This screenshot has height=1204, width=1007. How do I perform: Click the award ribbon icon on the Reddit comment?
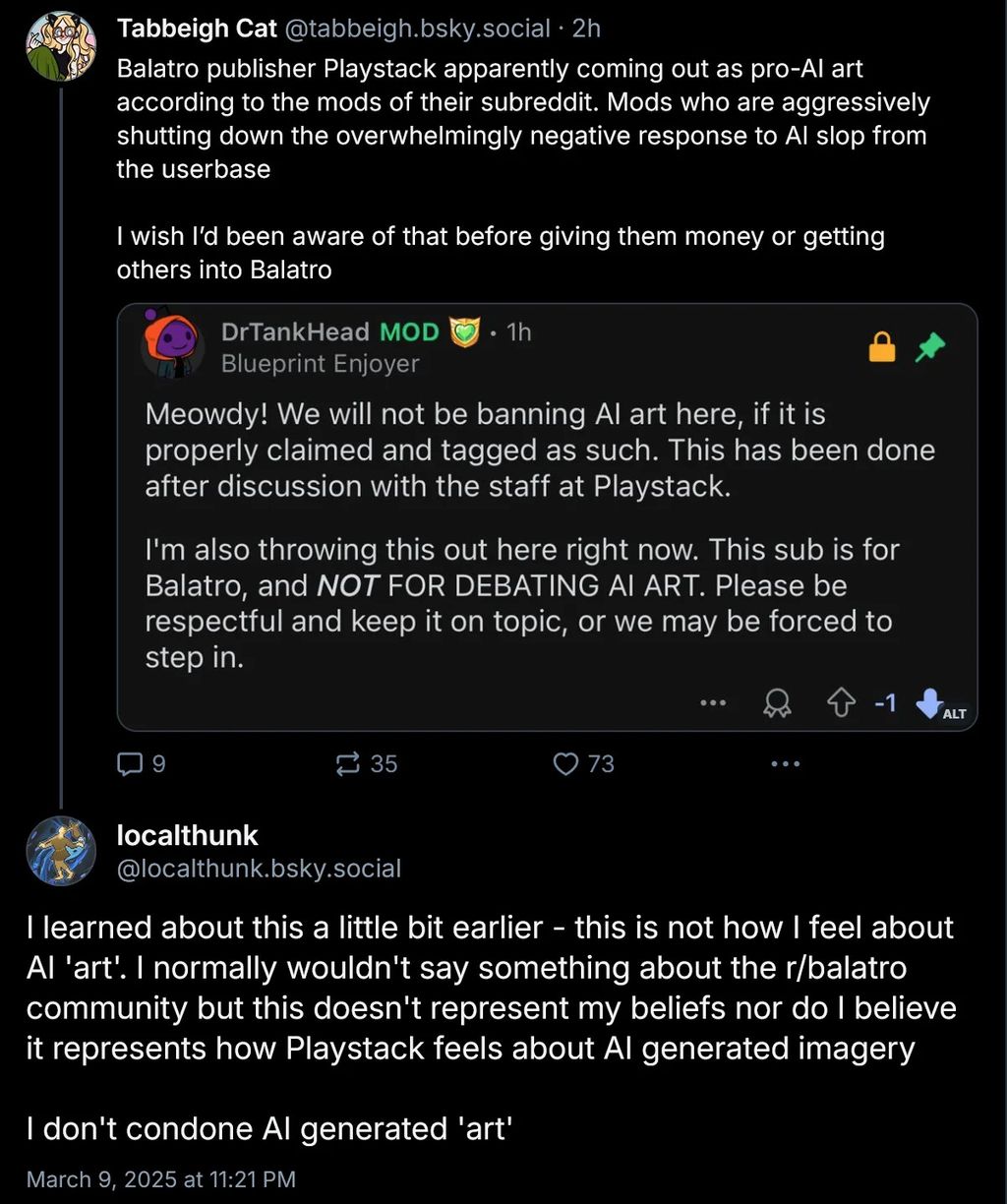777,702
